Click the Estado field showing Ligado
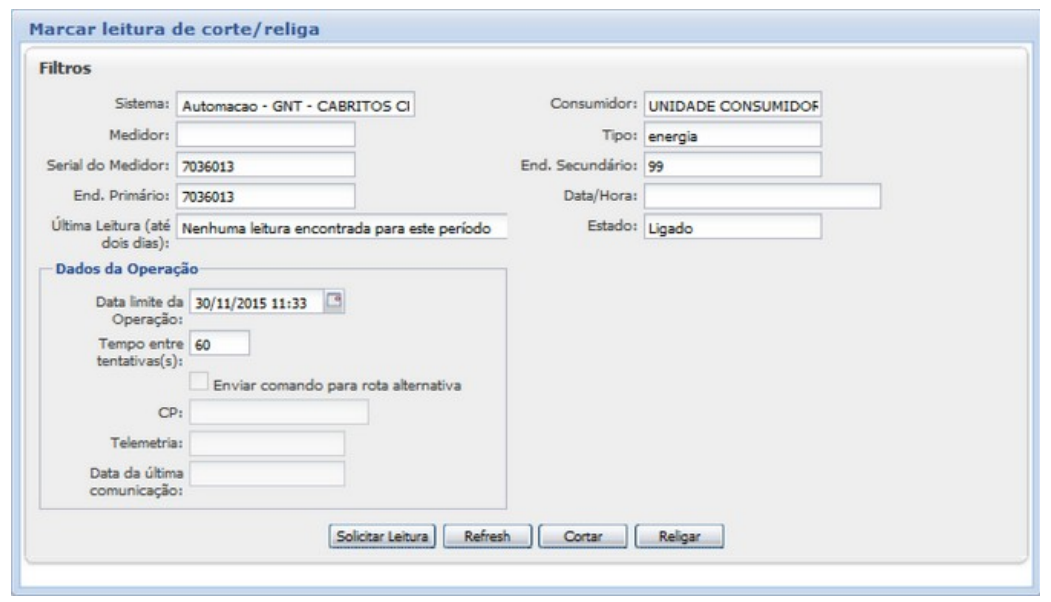1051x602 pixels. point(731,227)
